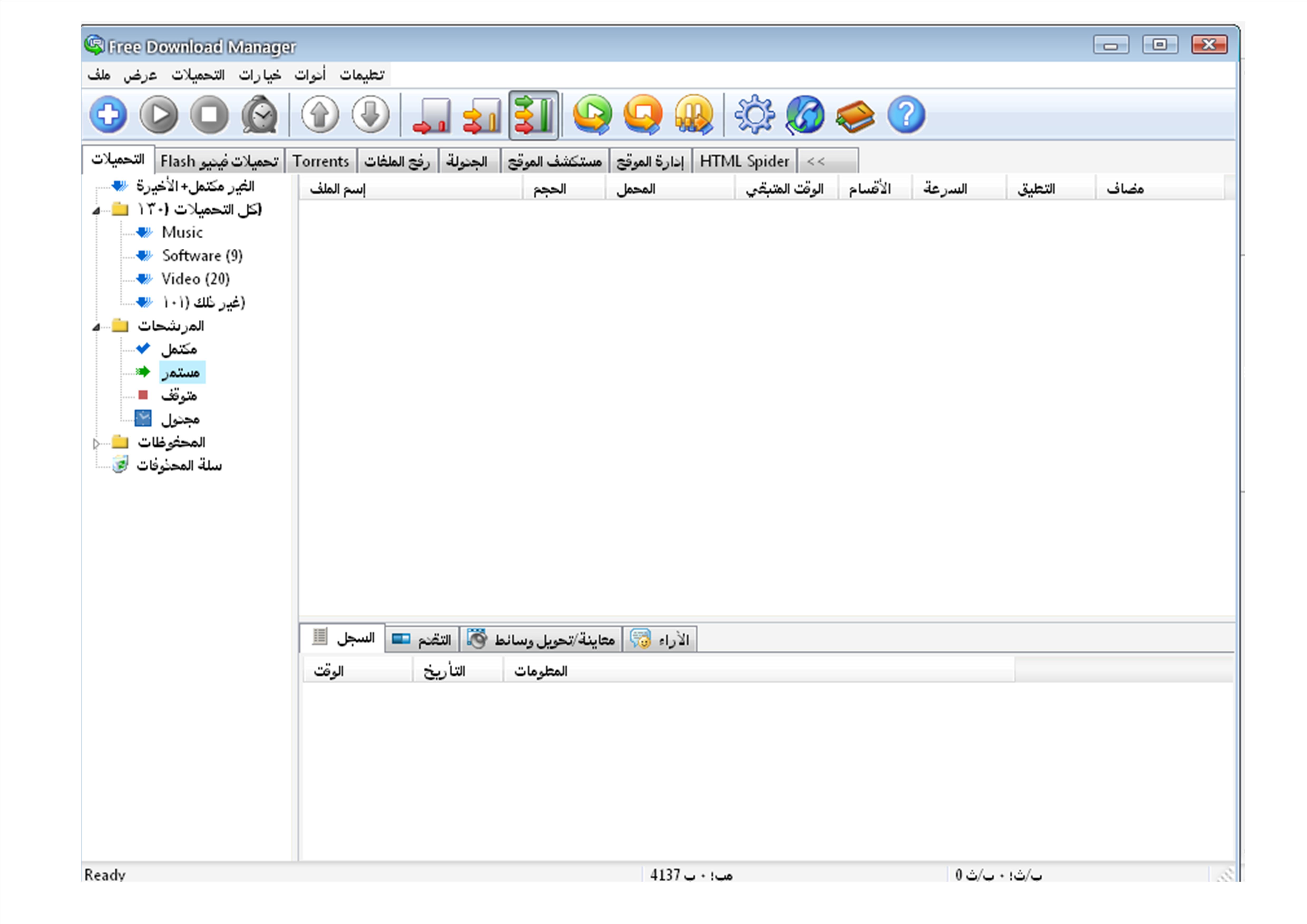The image size is (1307, 924).
Task: Click the move down arrow icon
Action: (371, 115)
